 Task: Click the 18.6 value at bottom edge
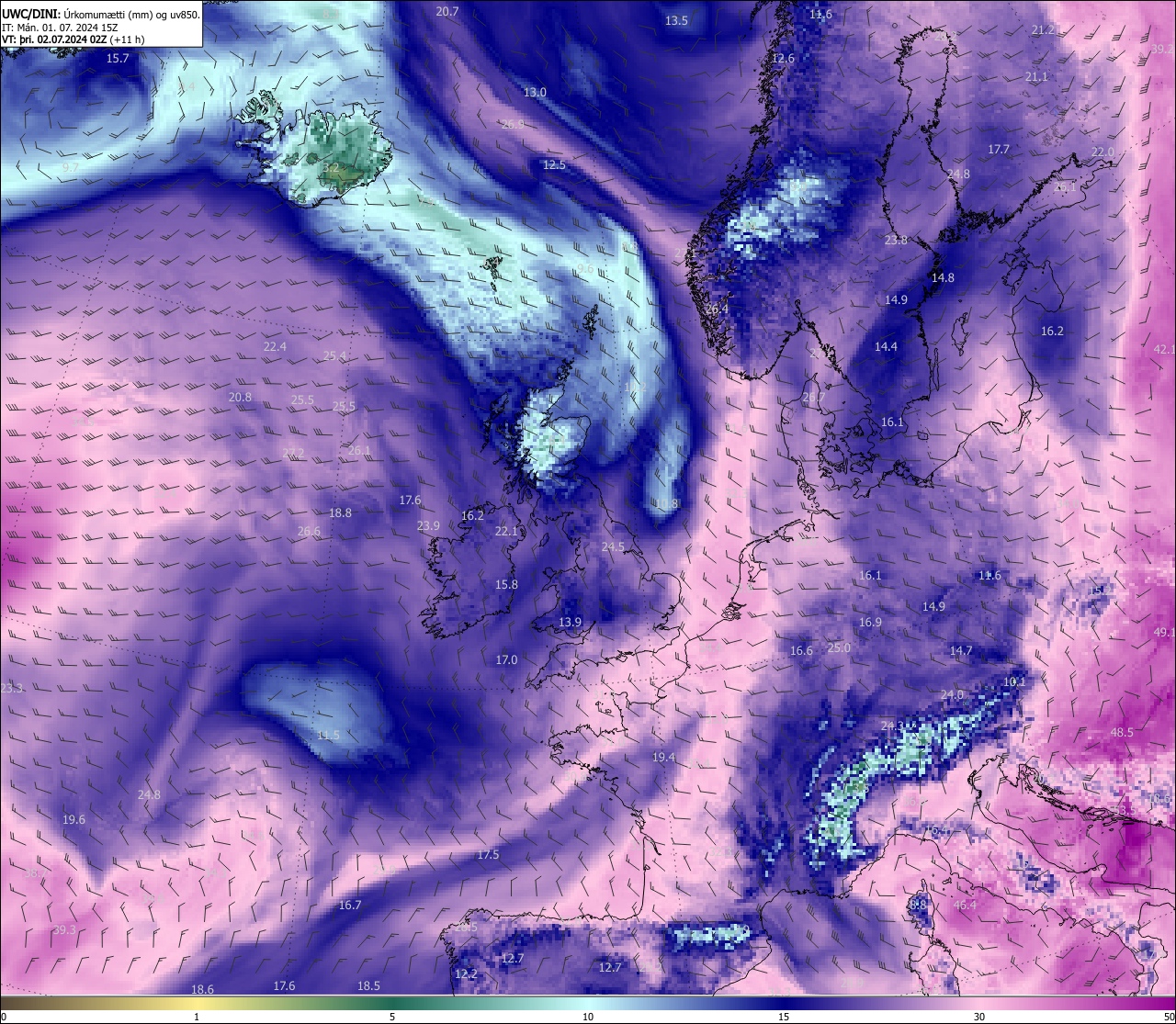coord(202,989)
